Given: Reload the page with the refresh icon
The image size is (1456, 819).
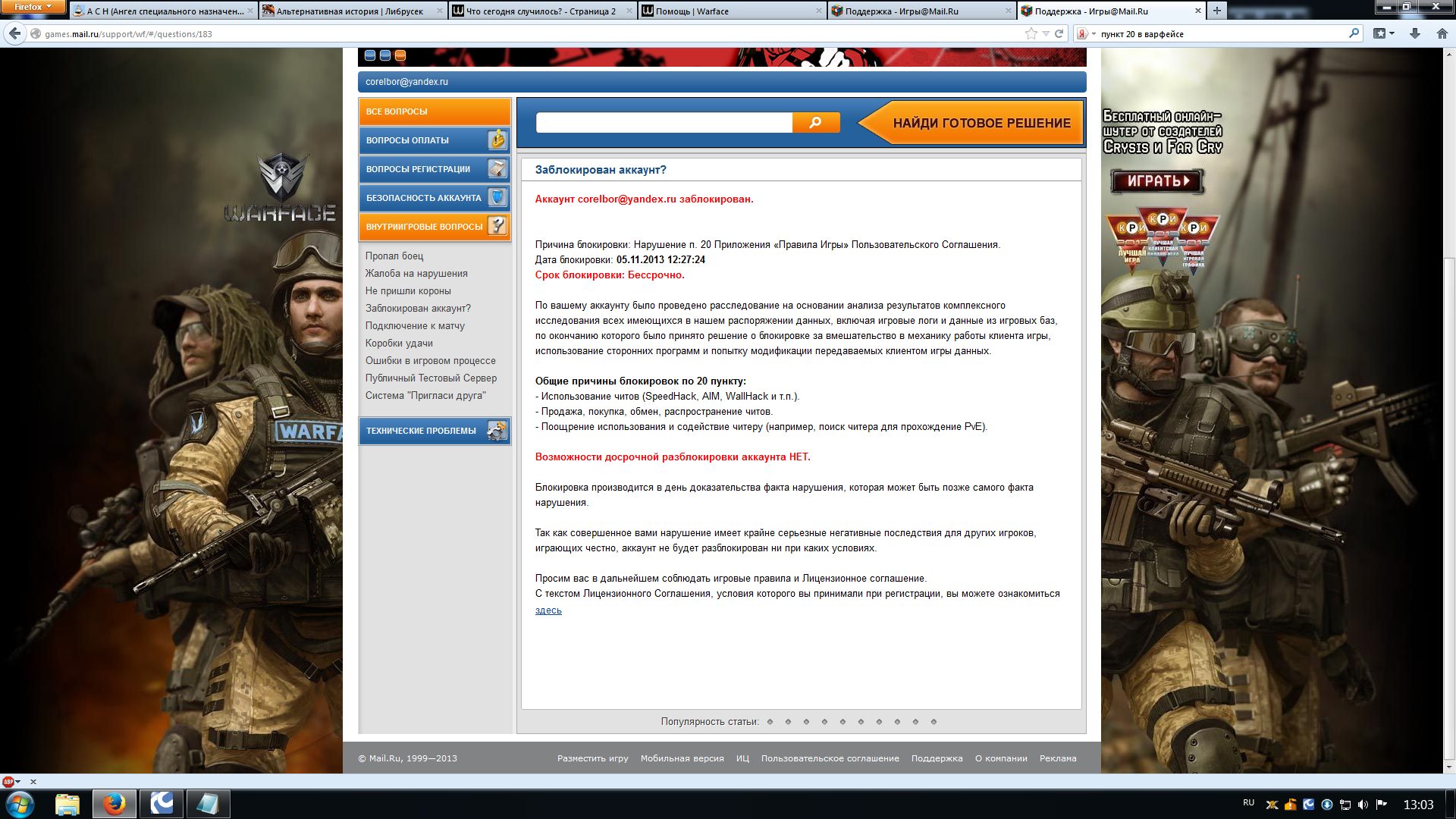Looking at the screenshot, I should tap(1059, 33).
